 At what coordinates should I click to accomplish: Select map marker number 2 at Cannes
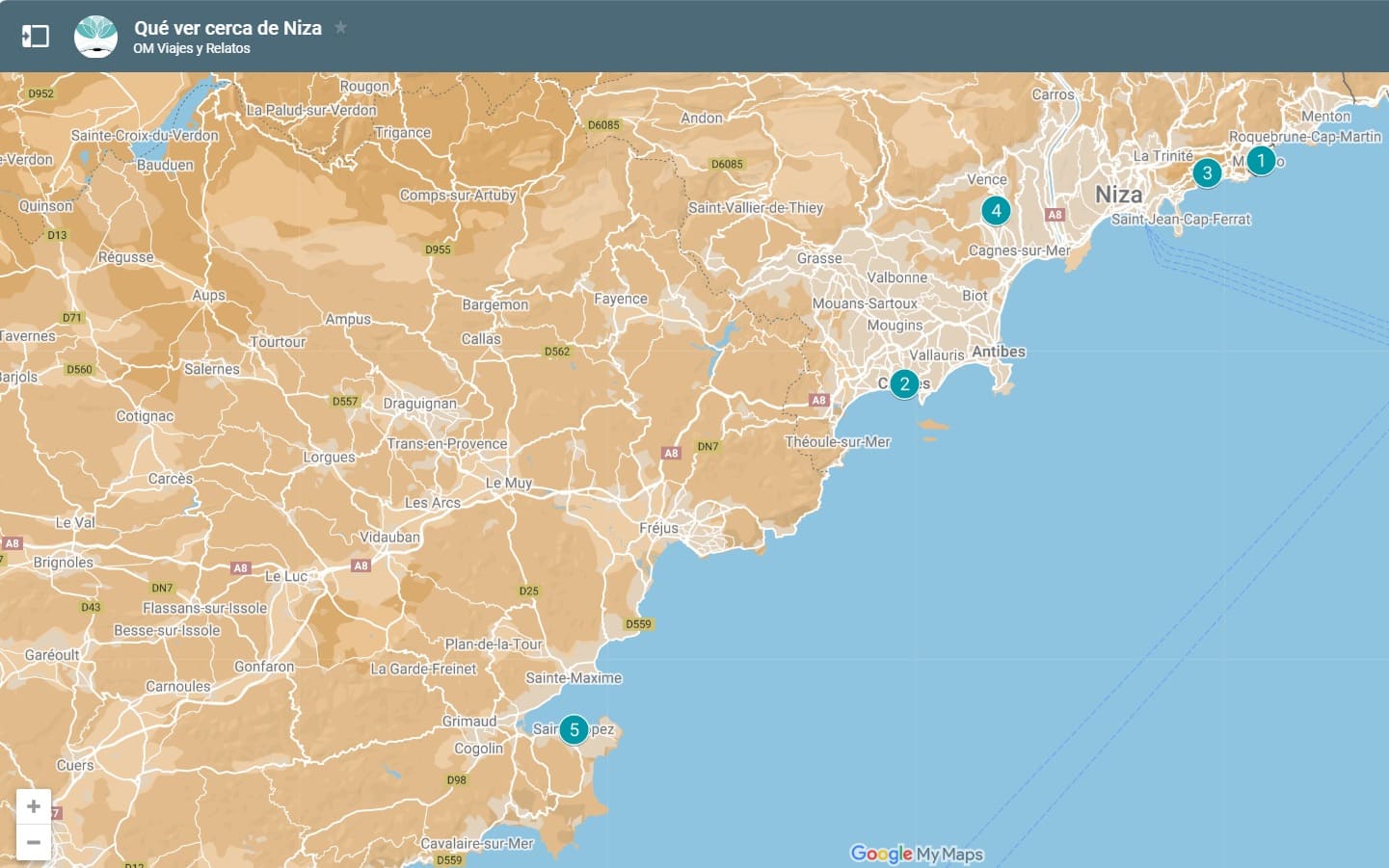(x=904, y=383)
